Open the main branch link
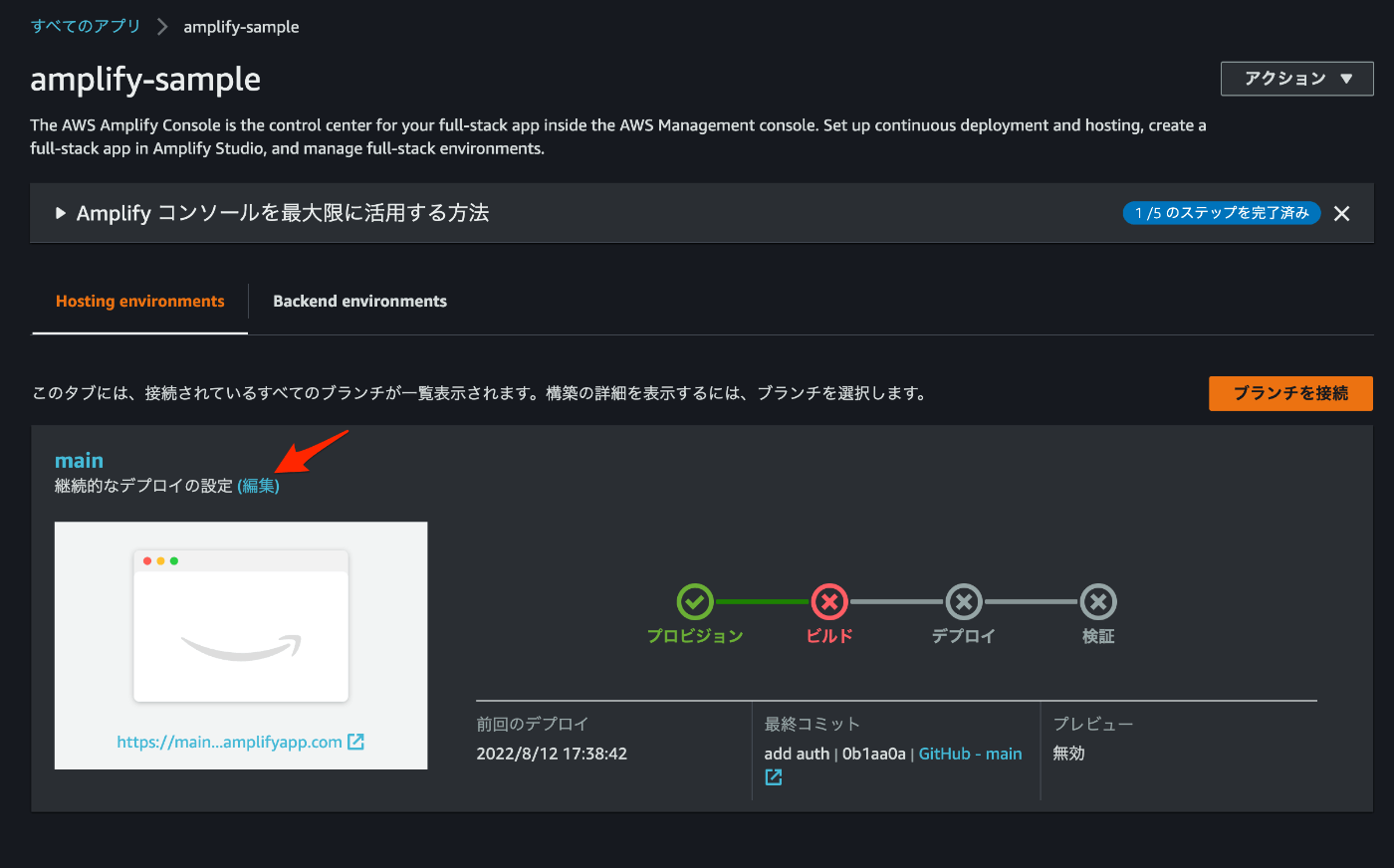 [79, 460]
